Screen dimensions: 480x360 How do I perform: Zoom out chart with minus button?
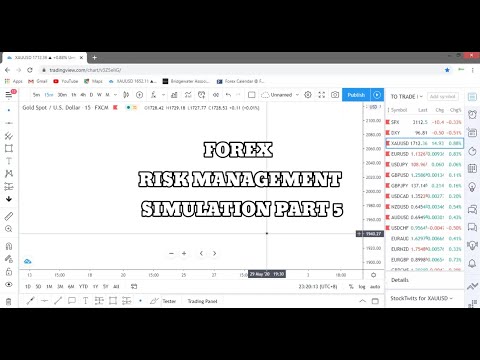coord(171,253)
